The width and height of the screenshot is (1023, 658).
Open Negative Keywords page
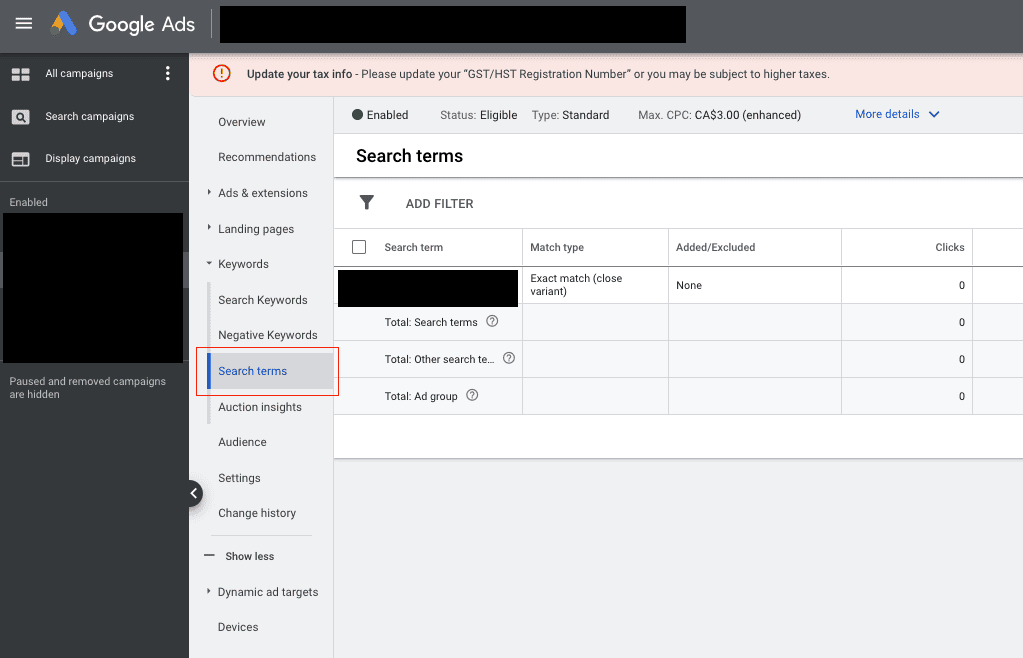[268, 335]
